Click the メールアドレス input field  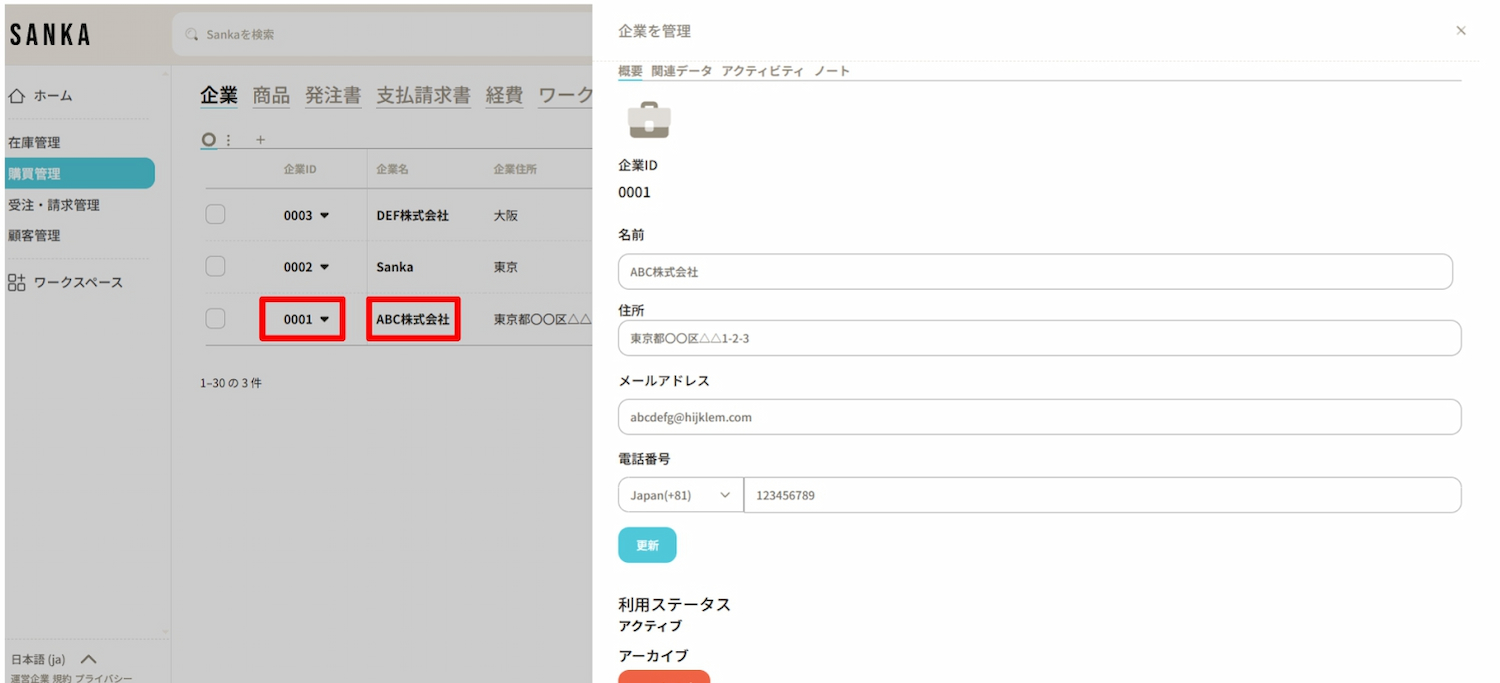point(1039,417)
